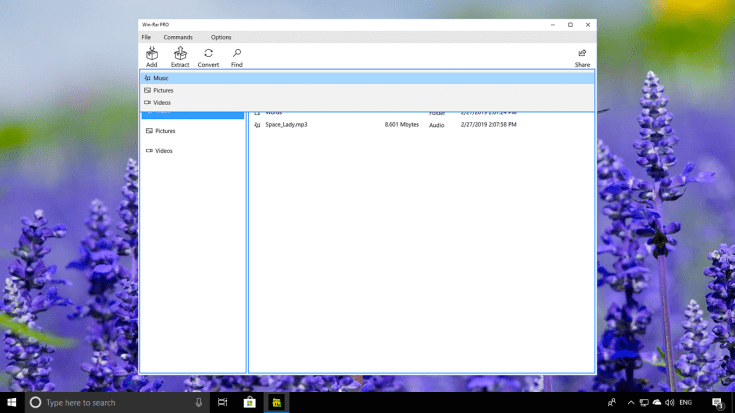Choose Videos in the dropdown list
The image size is (735, 413).
tap(162, 102)
